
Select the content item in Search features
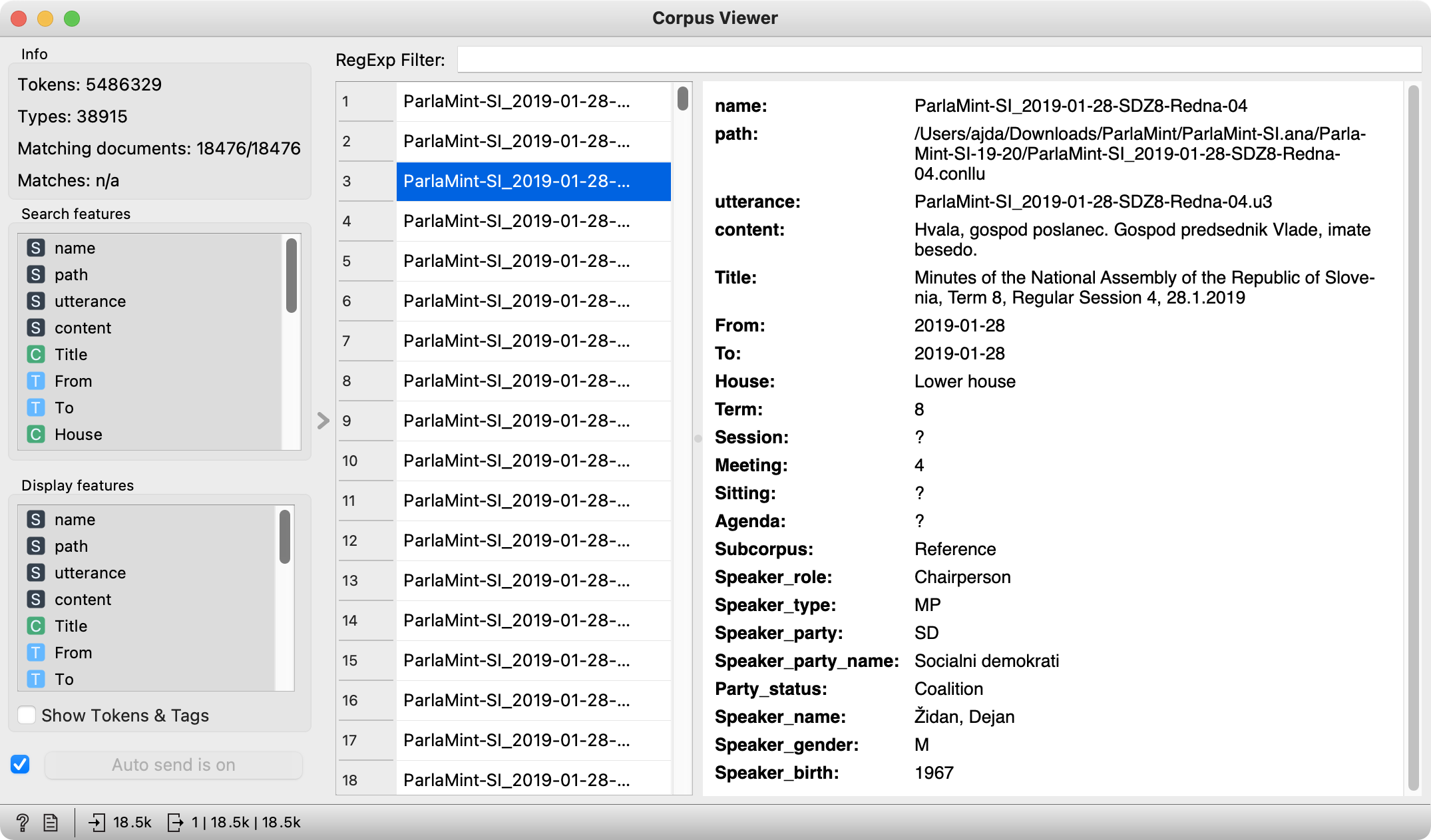(x=83, y=328)
